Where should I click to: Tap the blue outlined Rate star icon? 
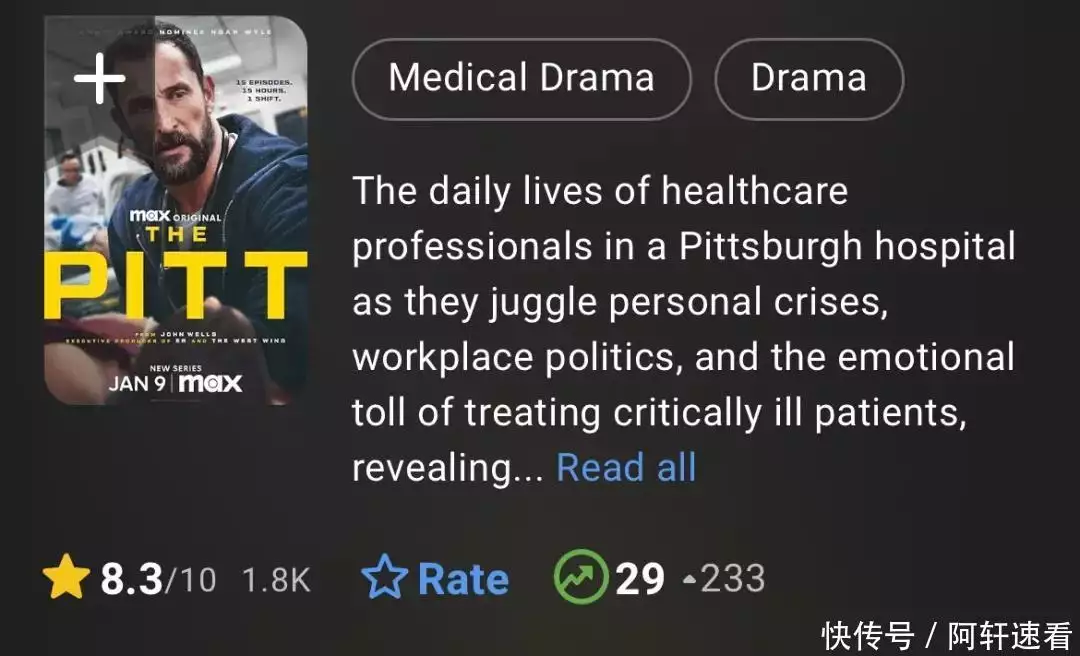384,577
